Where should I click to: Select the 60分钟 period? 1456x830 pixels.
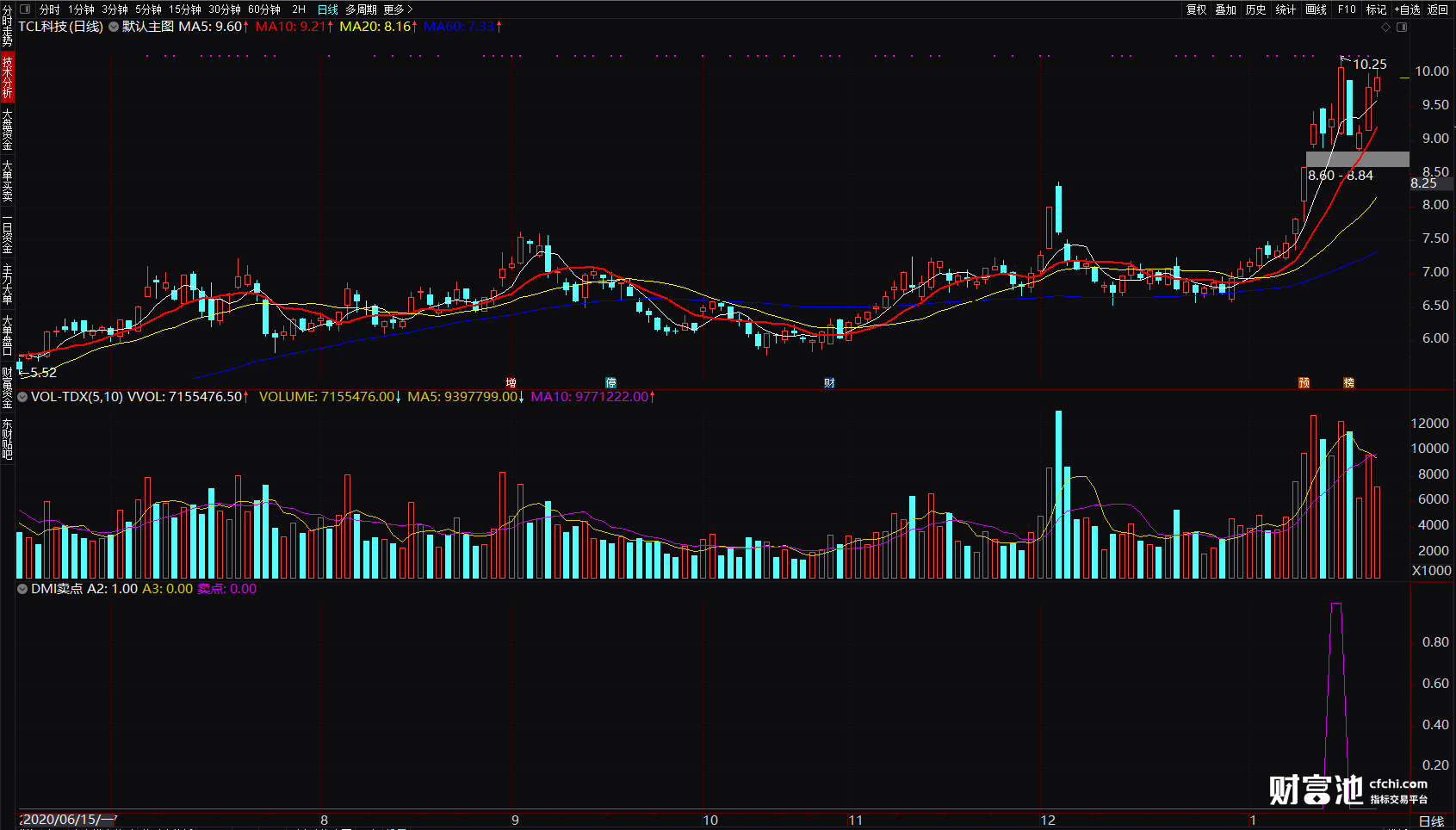coord(264,9)
